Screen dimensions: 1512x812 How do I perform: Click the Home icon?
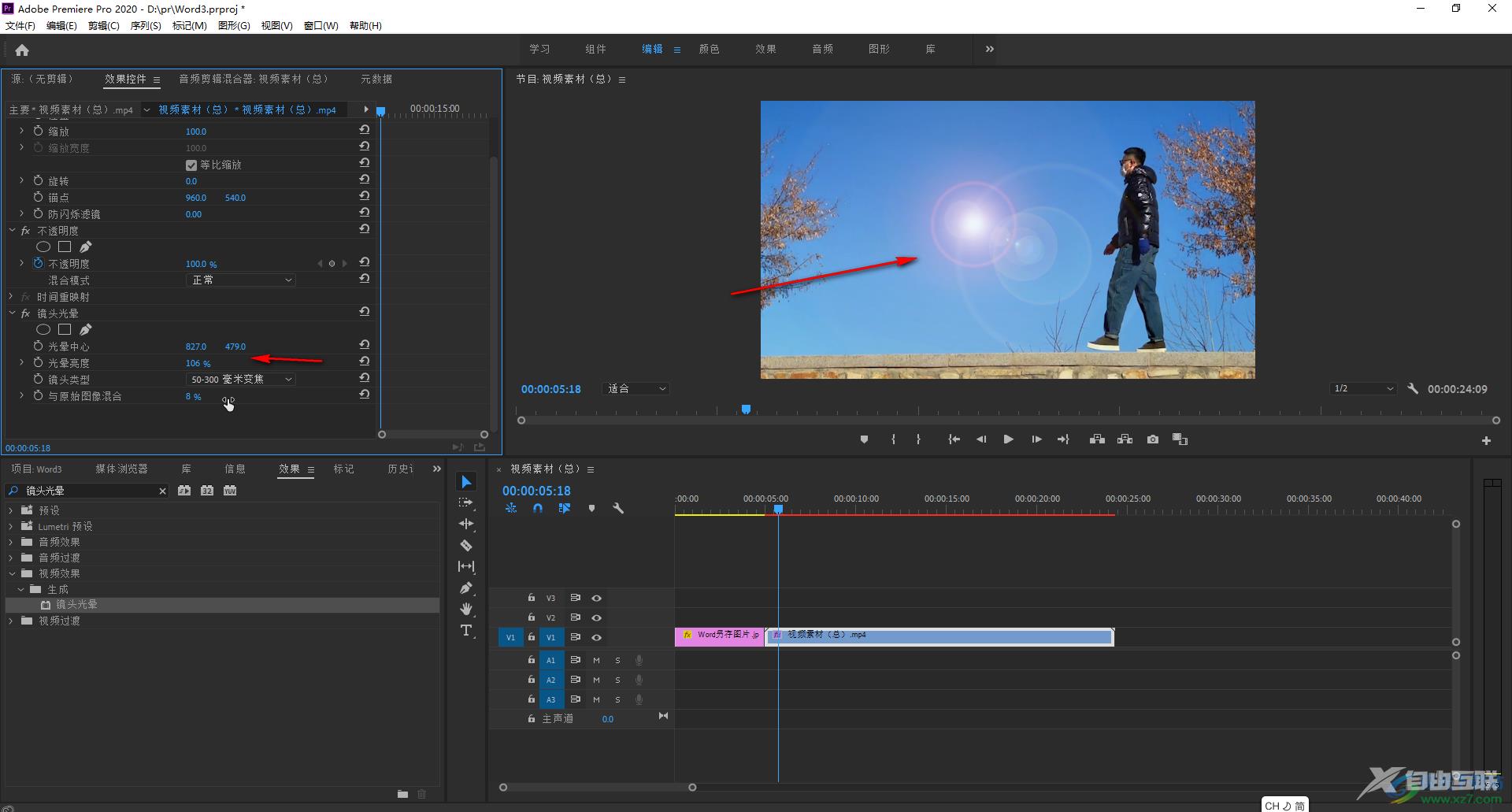tap(22, 50)
